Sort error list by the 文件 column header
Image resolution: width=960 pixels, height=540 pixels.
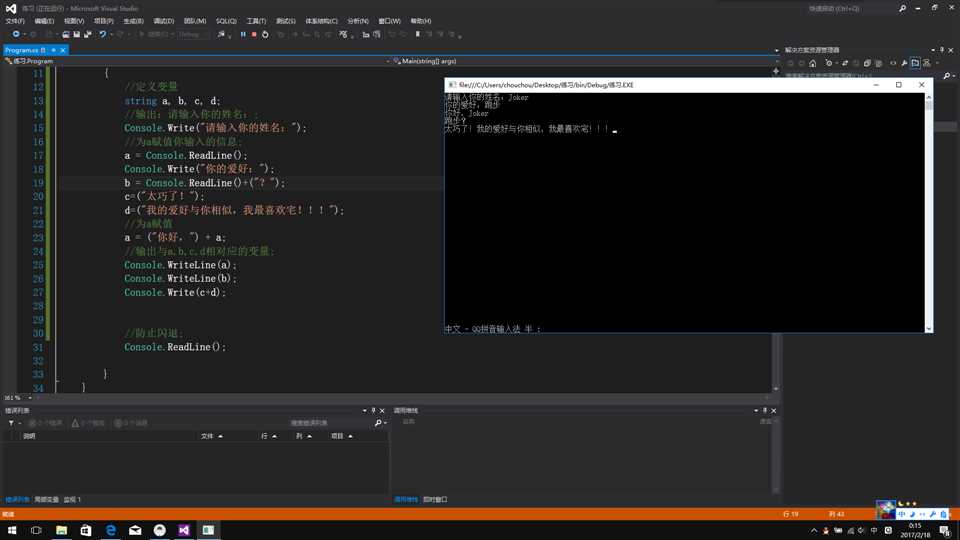[207, 436]
